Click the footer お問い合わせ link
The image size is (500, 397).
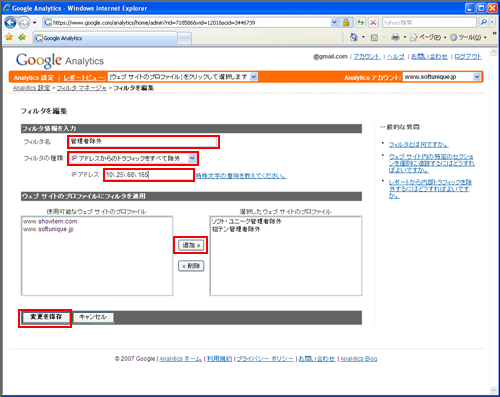tap(316, 359)
